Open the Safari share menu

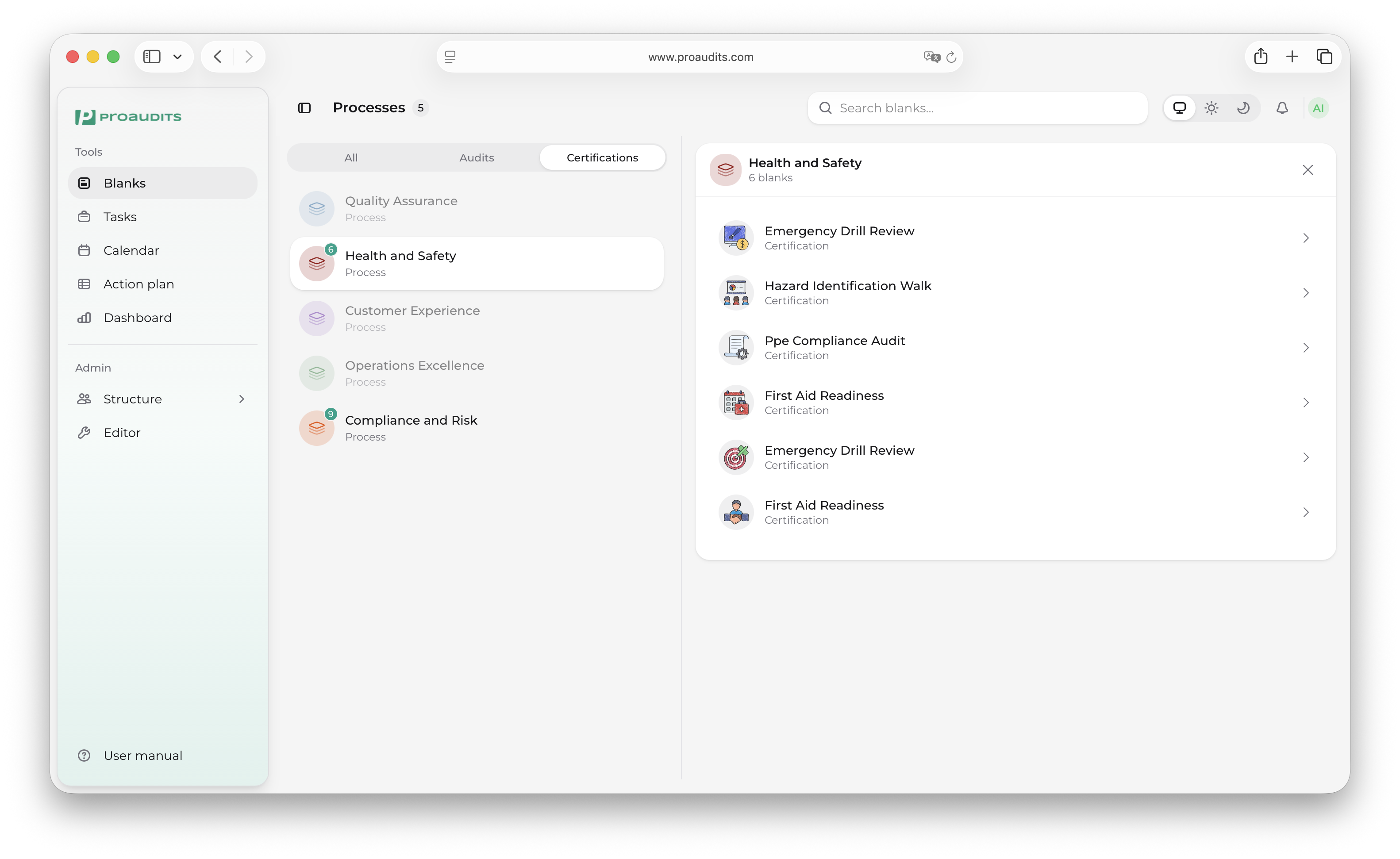coord(1260,56)
